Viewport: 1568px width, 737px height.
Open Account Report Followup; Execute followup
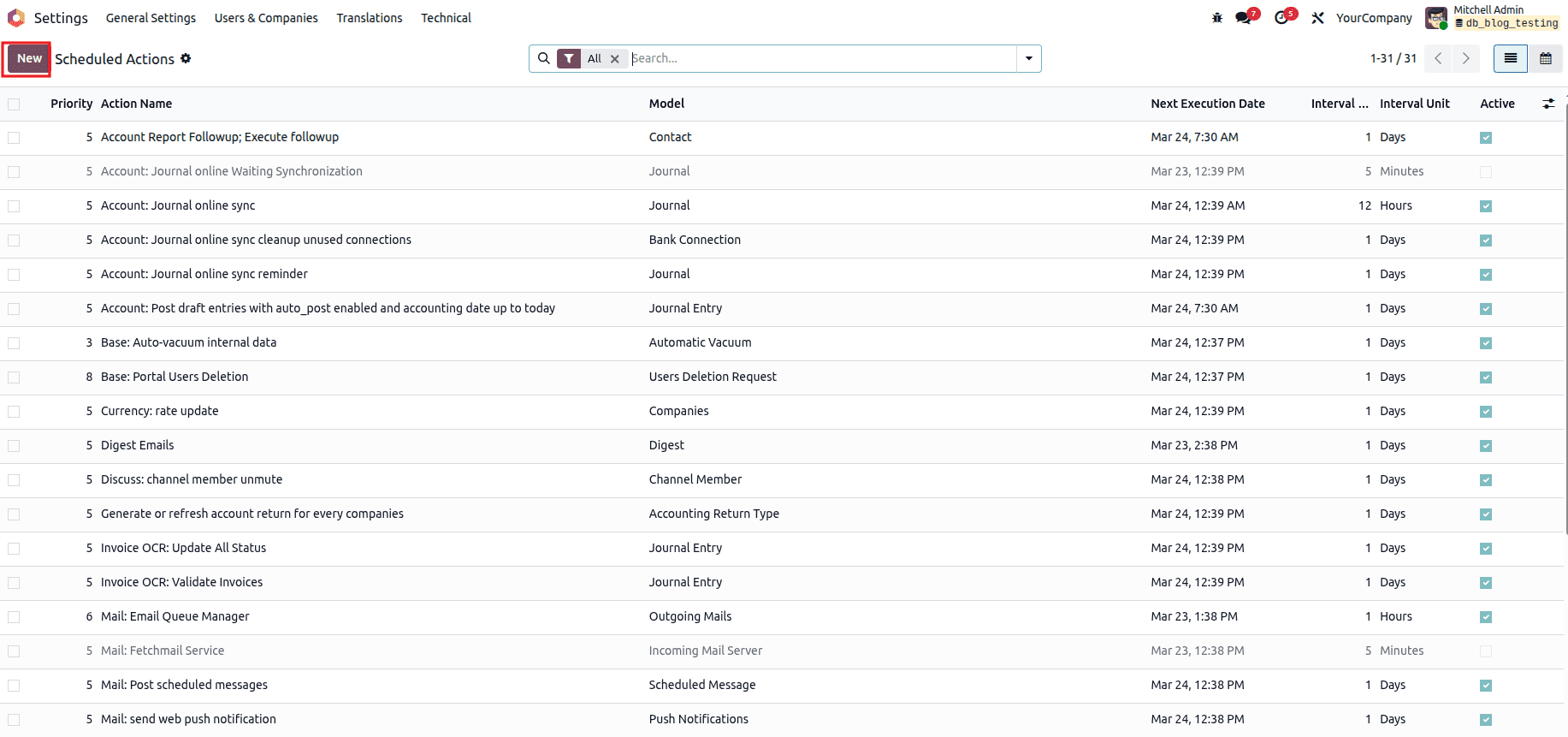[220, 137]
